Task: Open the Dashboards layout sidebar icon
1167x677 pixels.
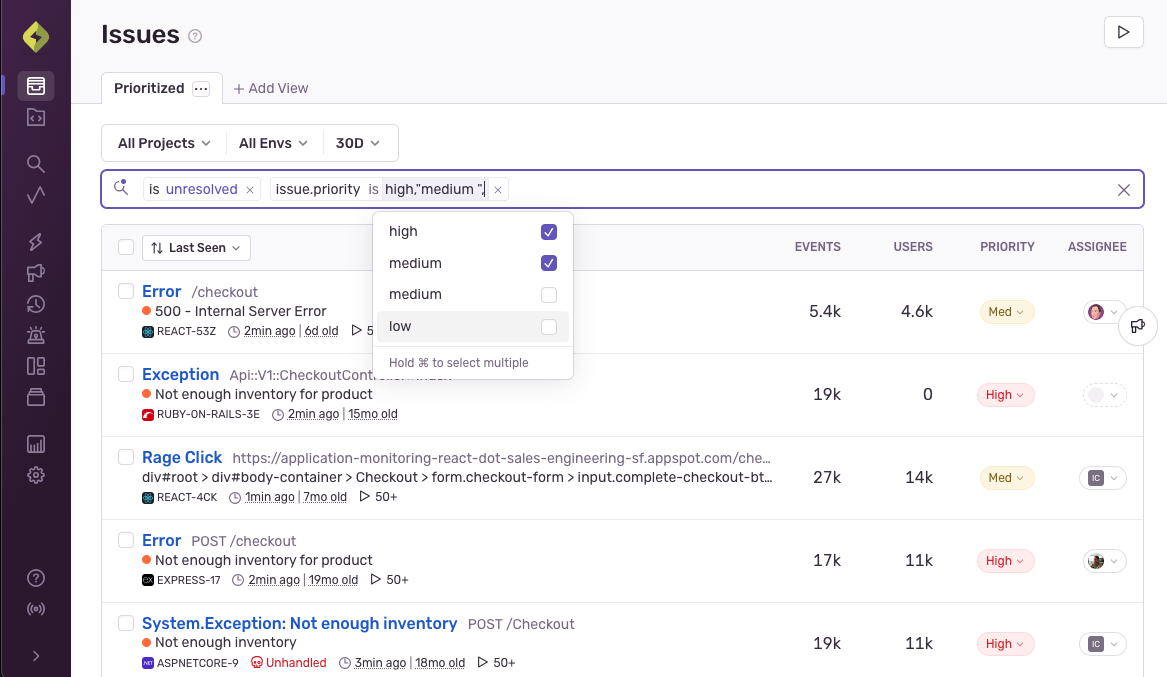Action: [36, 367]
